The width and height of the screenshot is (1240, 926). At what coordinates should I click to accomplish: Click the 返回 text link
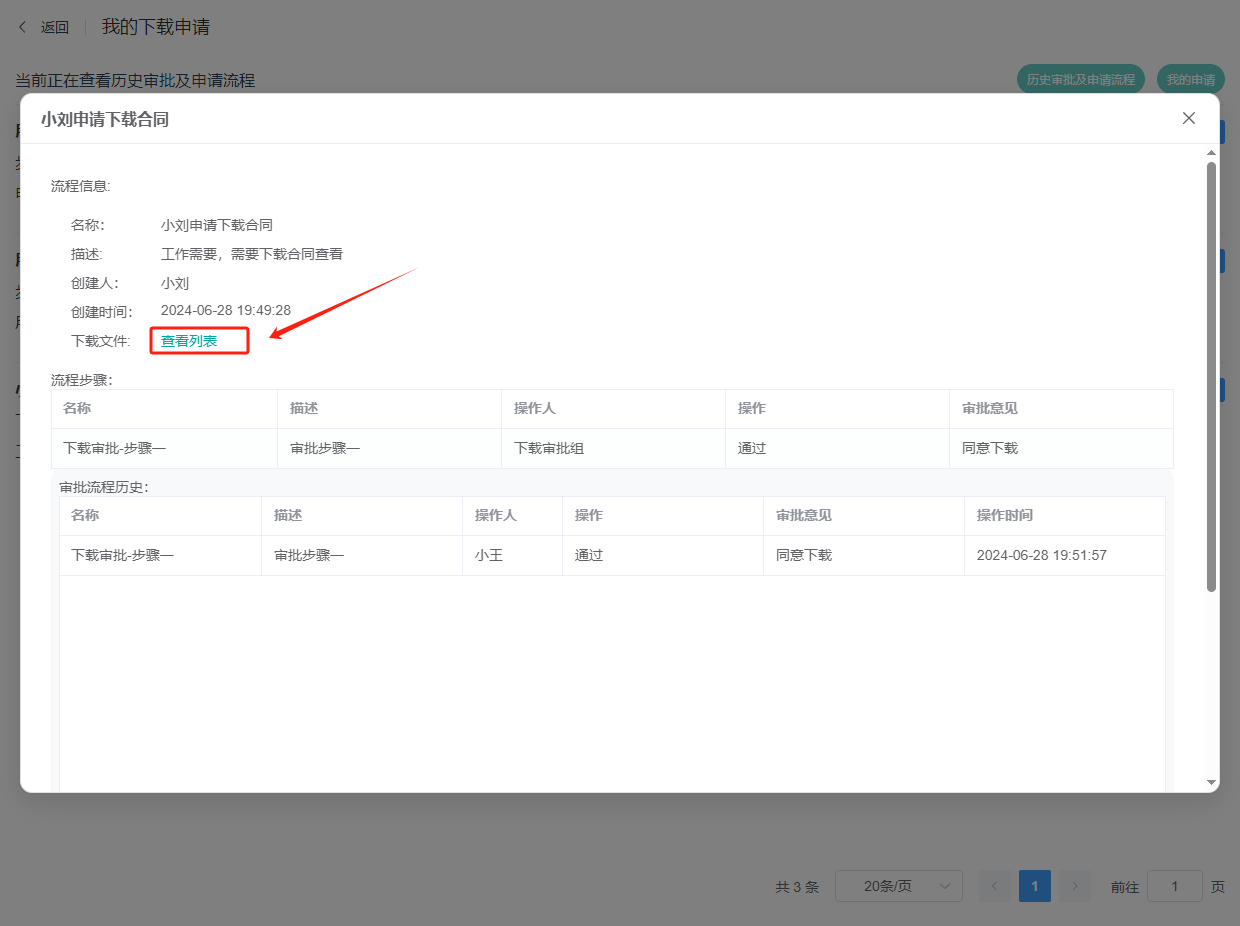tap(55, 27)
